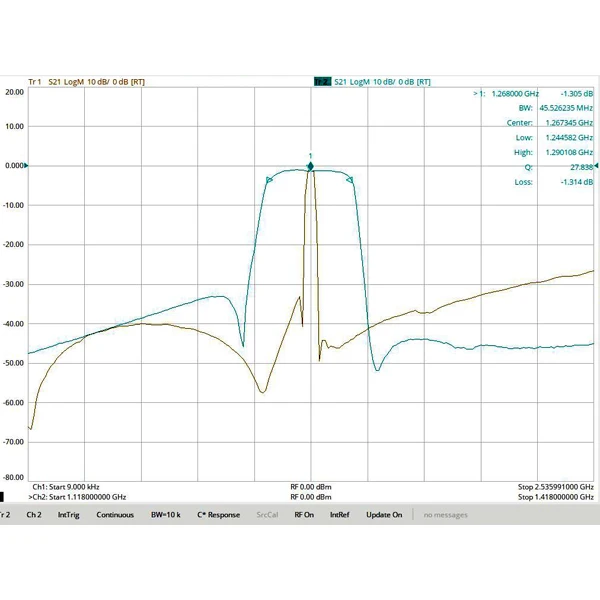
Task: Click the lower RF 0.00 dBm power label
Action: [311, 497]
